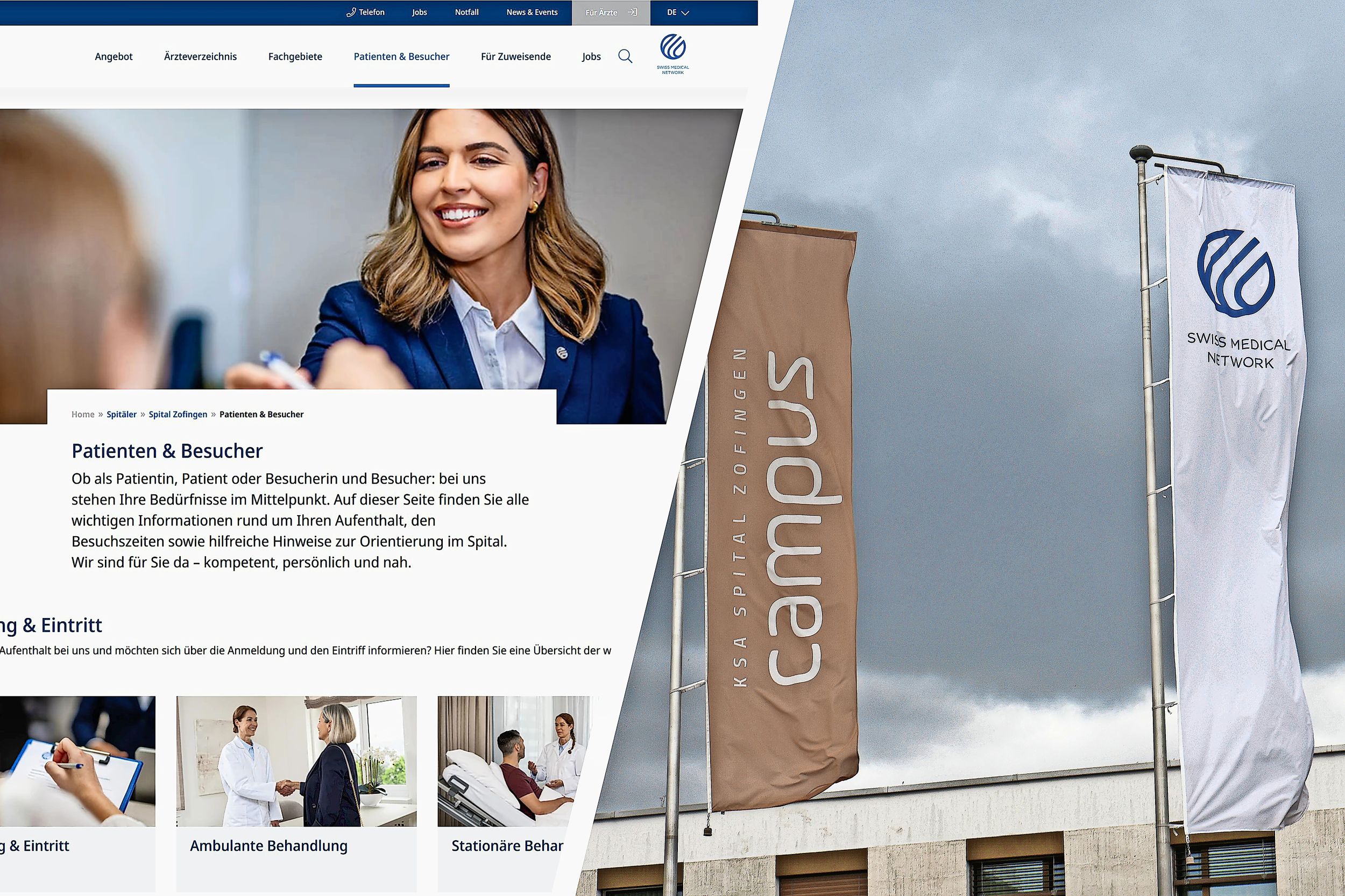Screen dimensions: 1345x896
Task: Click Jobs in the top blue bar
Action: (419, 12)
